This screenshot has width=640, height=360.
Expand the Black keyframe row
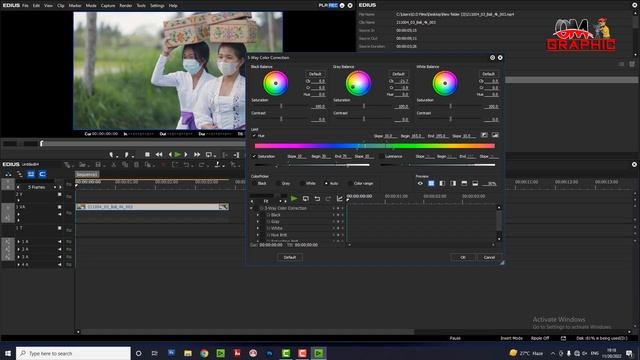(258, 215)
